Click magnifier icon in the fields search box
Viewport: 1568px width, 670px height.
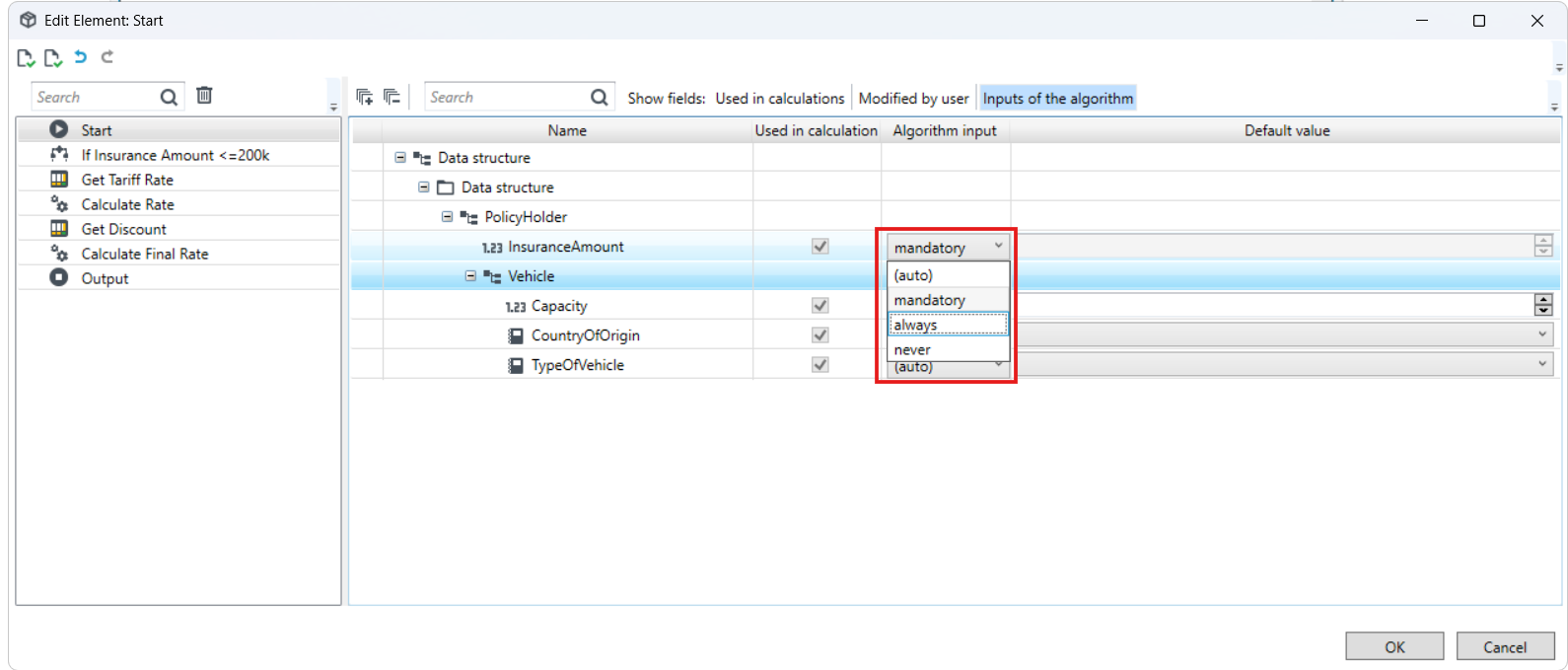point(599,97)
